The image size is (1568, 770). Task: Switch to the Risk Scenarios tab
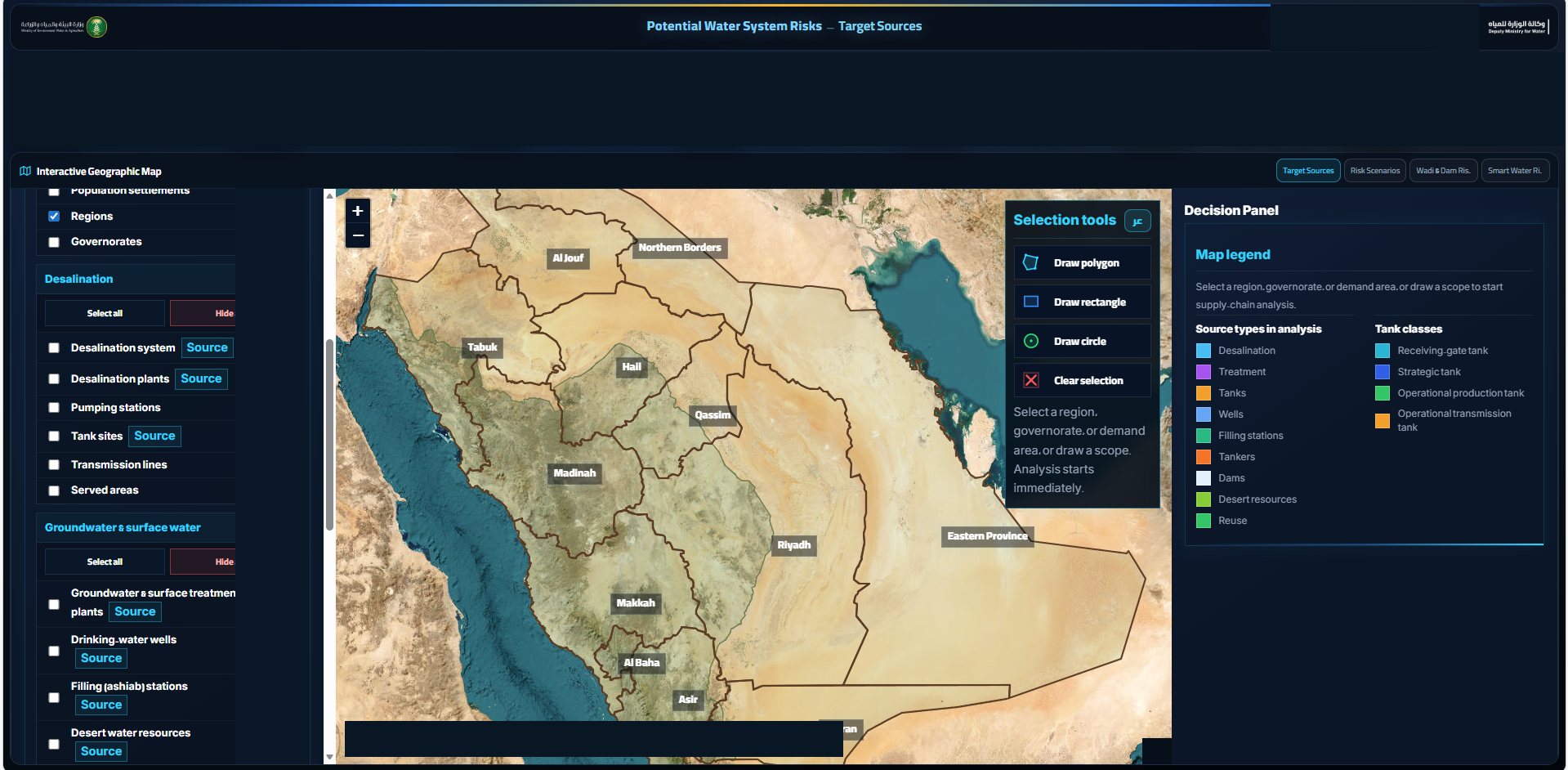[x=1375, y=171]
